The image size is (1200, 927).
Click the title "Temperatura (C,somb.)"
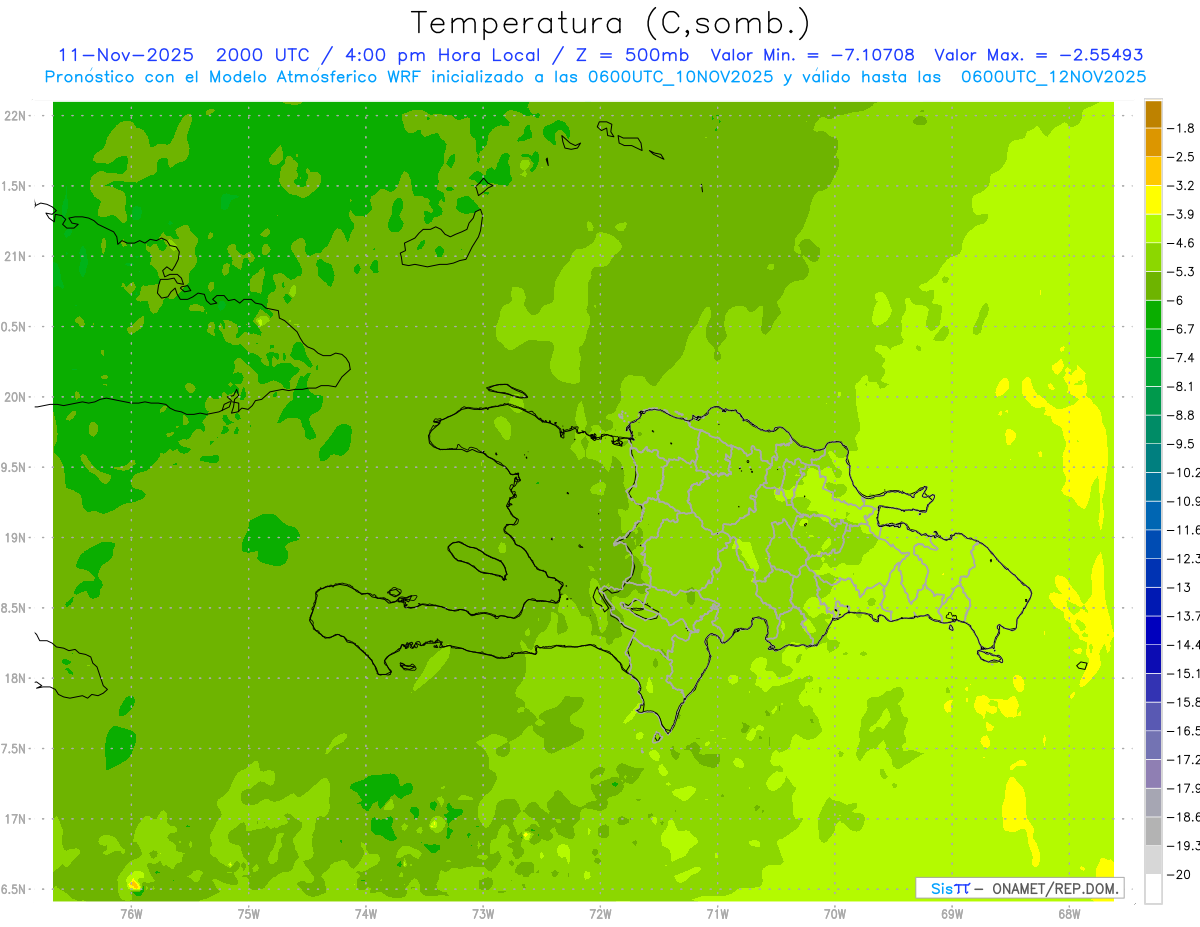click(x=611, y=23)
